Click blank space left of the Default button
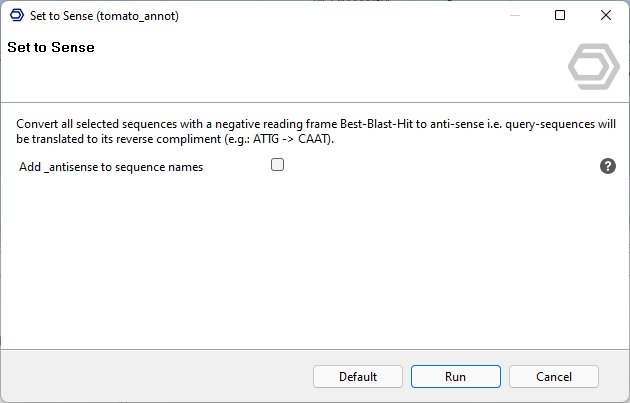This screenshot has height=403, width=630. click(150, 377)
